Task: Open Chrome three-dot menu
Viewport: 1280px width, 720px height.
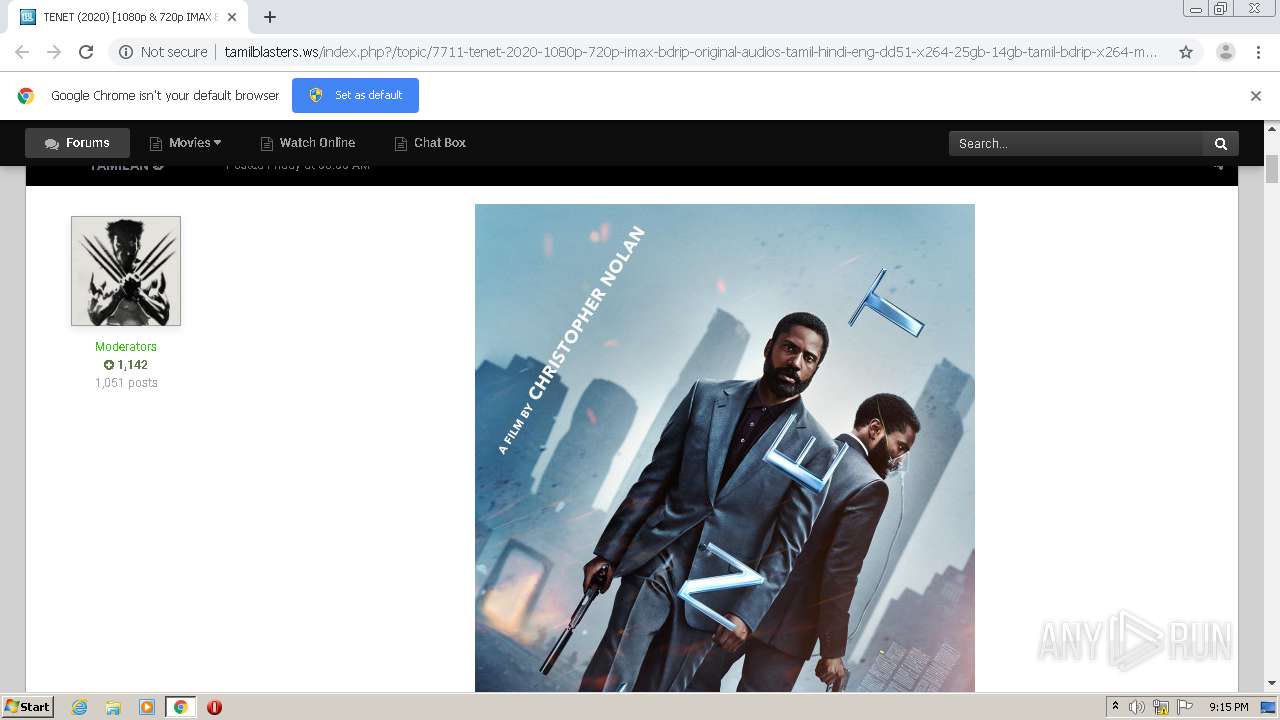Action: pyautogui.click(x=1258, y=52)
